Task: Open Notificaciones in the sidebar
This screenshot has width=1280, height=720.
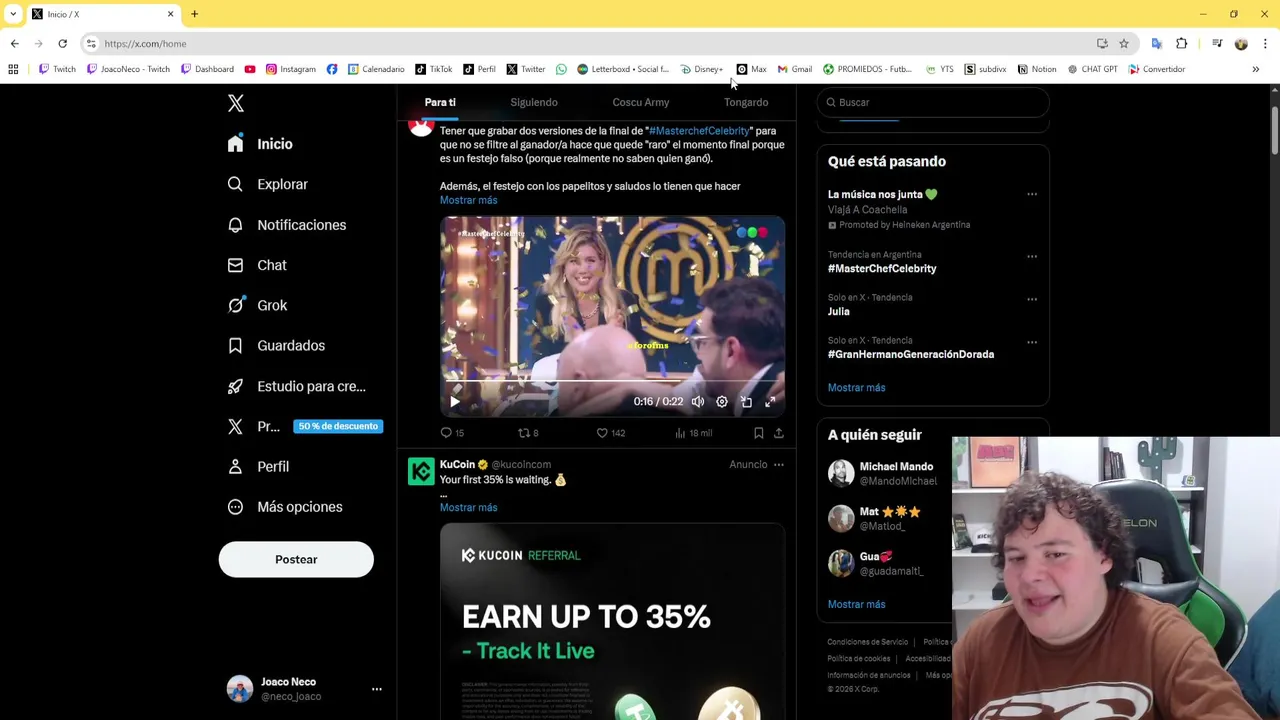Action: point(286,225)
